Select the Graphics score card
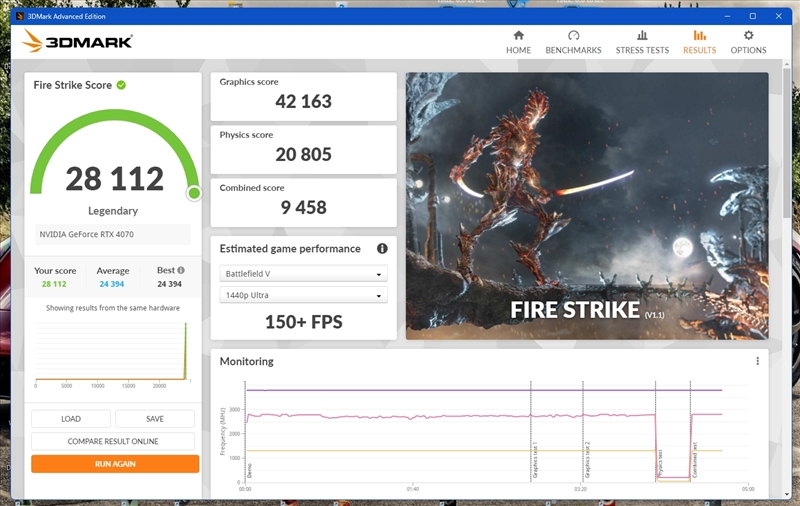 [x=303, y=96]
